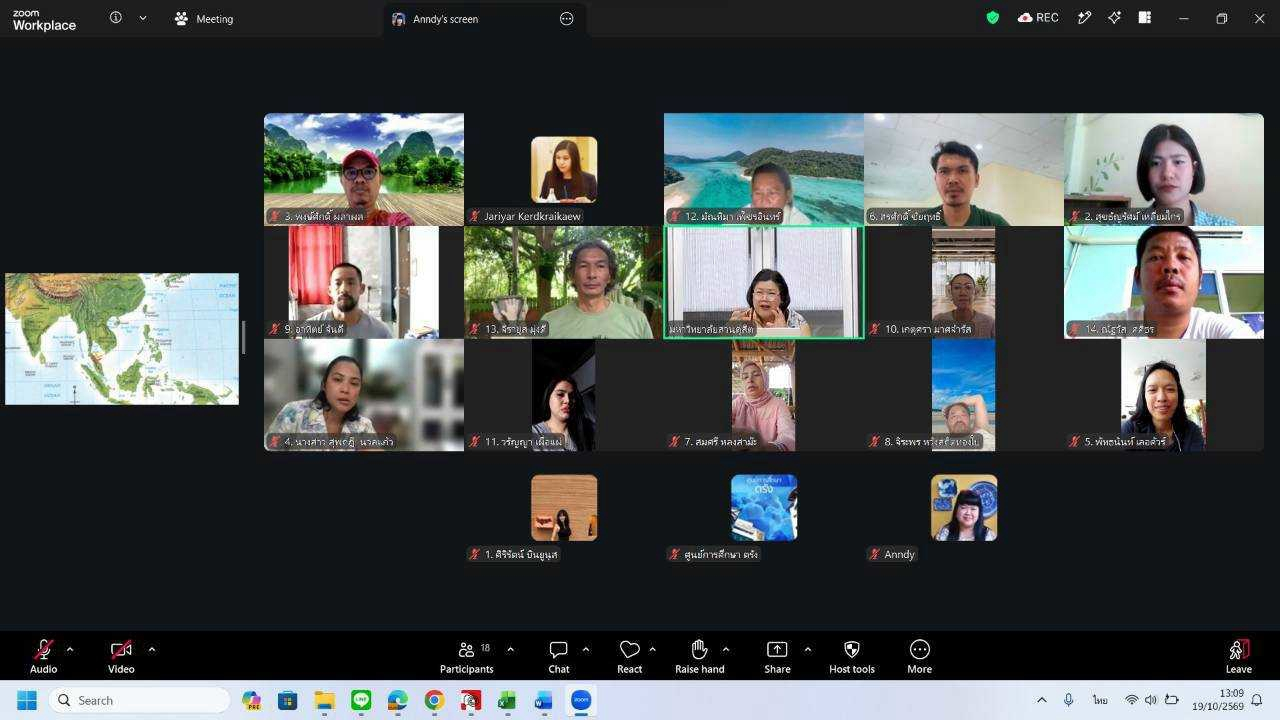Click the taskbar Search box

point(139,700)
